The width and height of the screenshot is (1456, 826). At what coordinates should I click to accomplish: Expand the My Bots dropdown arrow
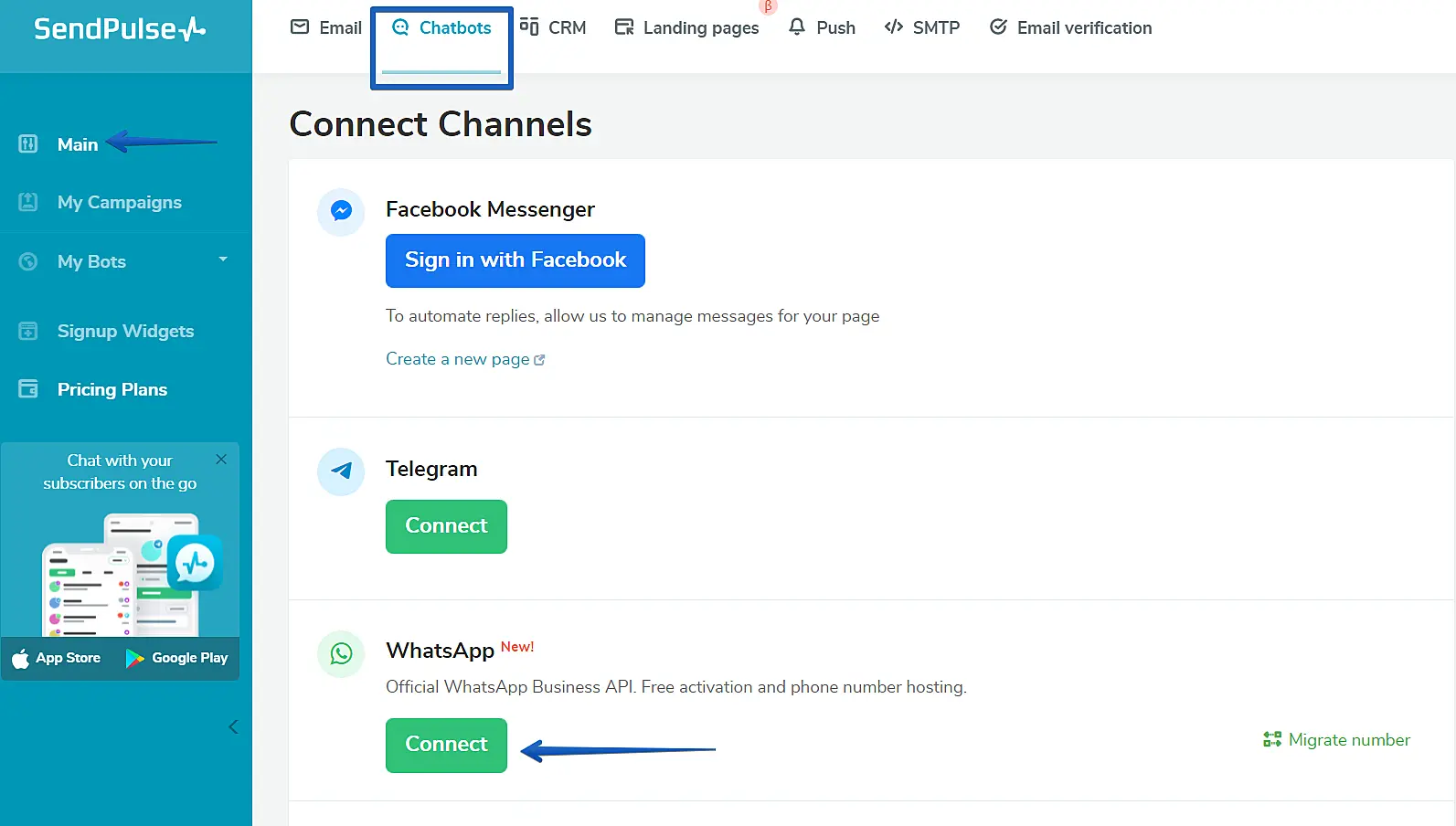point(223,259)
